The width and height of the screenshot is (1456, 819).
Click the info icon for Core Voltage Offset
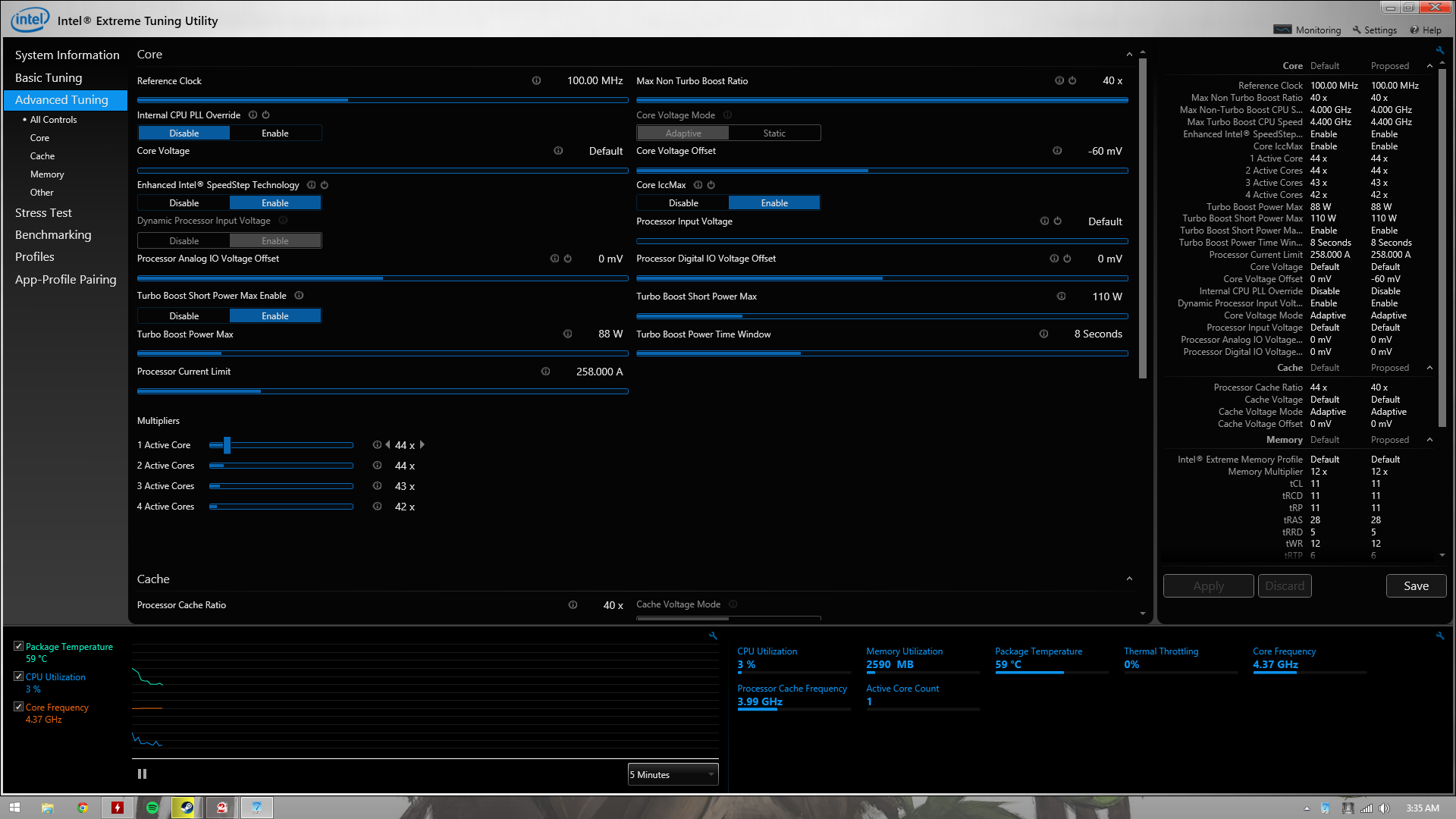(x=1057, y=151)
